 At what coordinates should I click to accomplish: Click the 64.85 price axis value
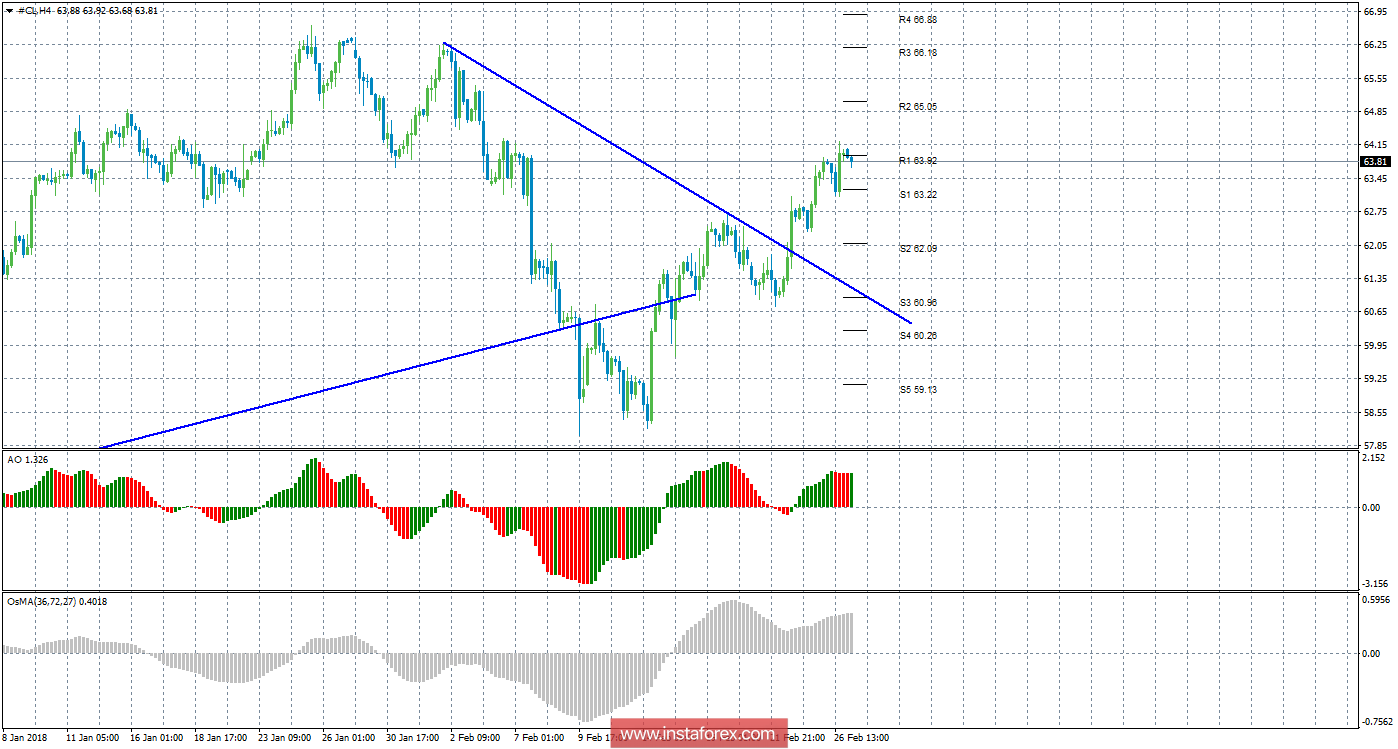click(1374, 111)
